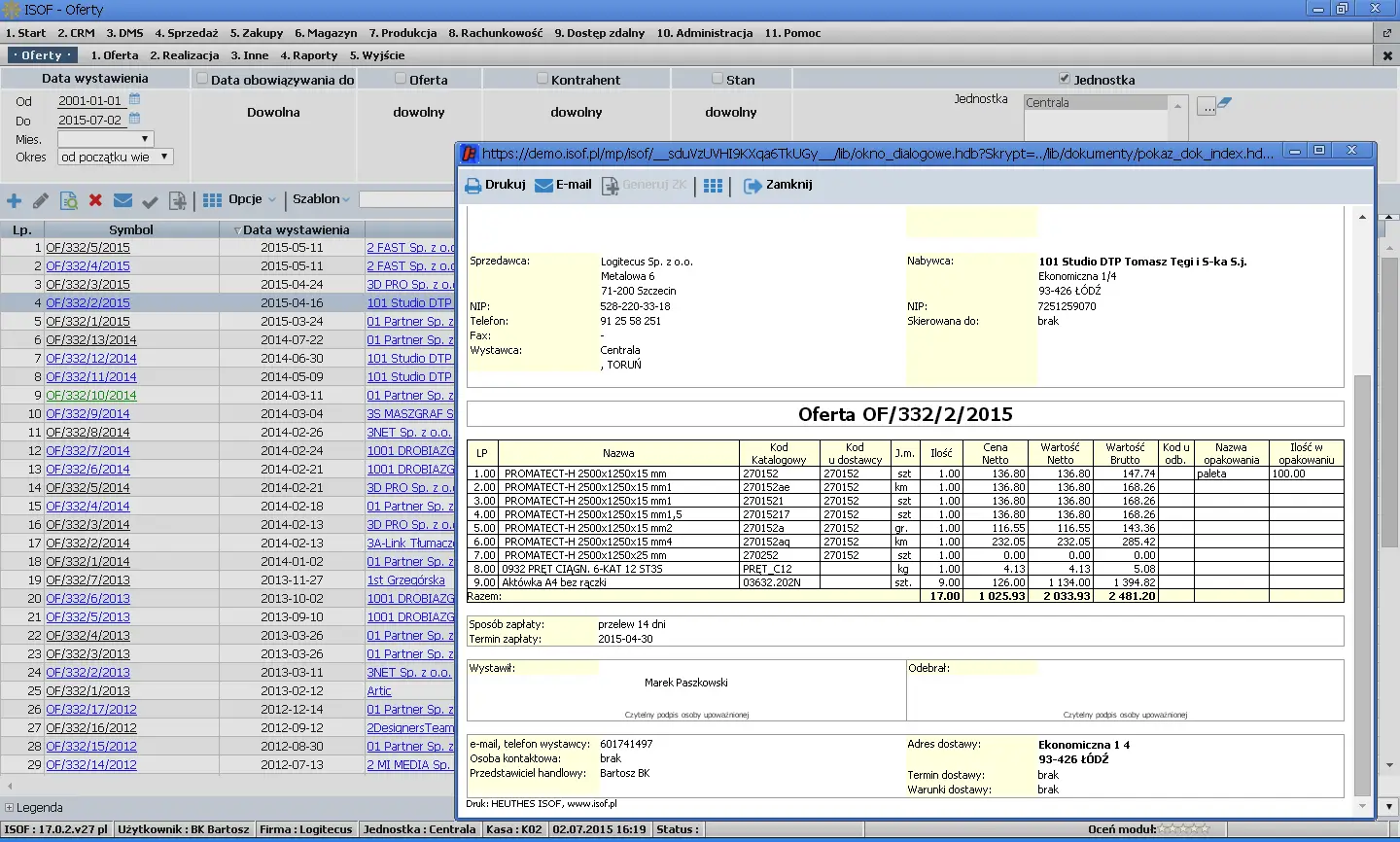Enable the Kontrahent filter checkbox
The height and width of the screenshot is (842, 1400).
point(542,79)
